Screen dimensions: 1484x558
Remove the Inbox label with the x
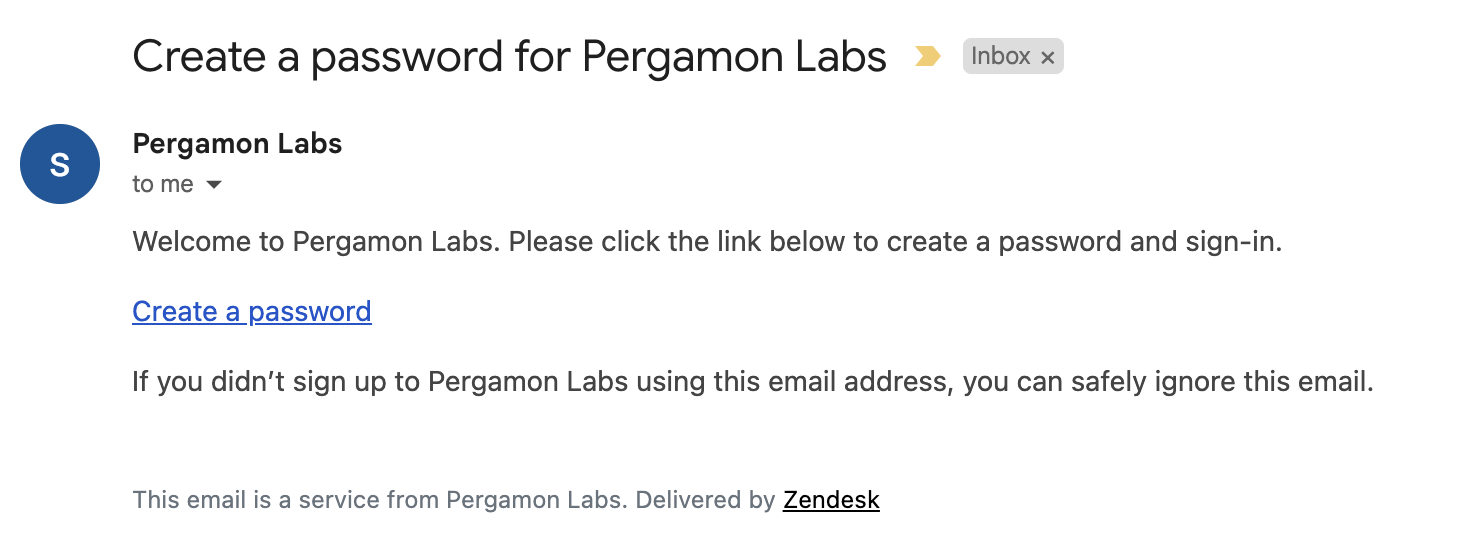click(x=1047, y=58)
